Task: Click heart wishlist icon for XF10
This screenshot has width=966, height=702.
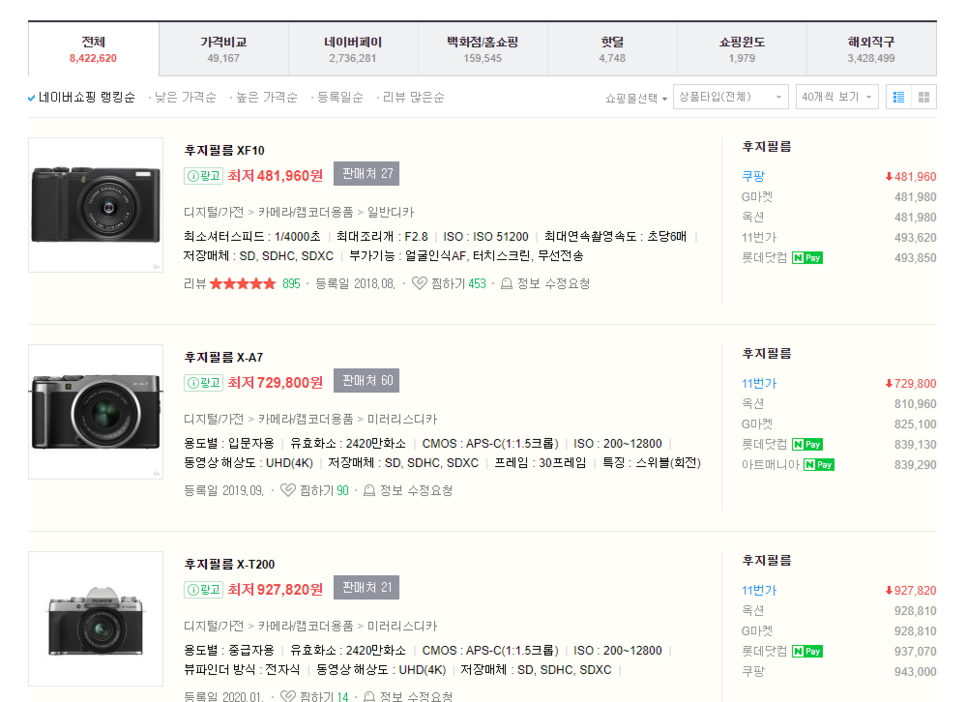Action: pos(419,283)
